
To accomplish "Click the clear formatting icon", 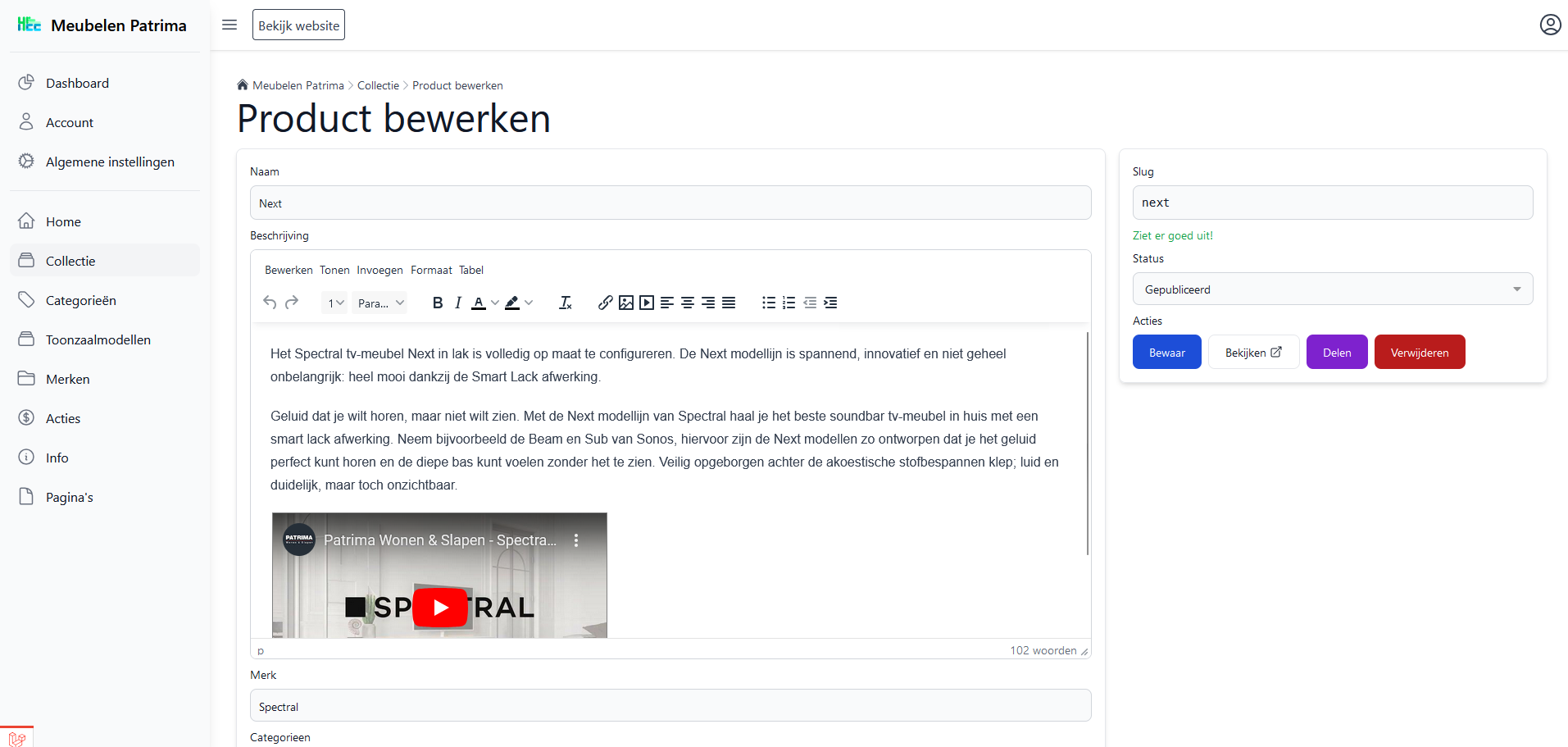I will point(566,303).
